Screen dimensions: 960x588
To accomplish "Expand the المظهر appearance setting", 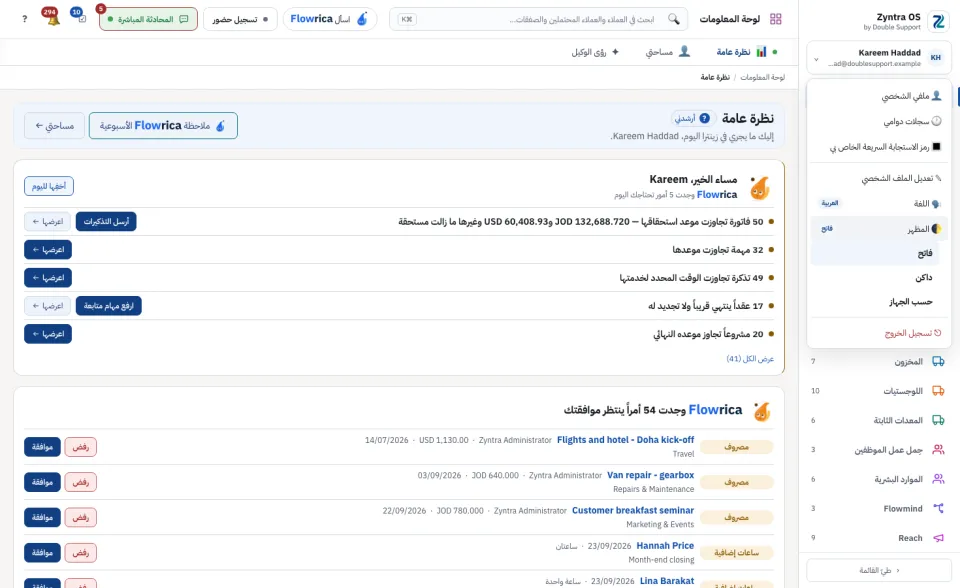I will [x=879, y=228].
